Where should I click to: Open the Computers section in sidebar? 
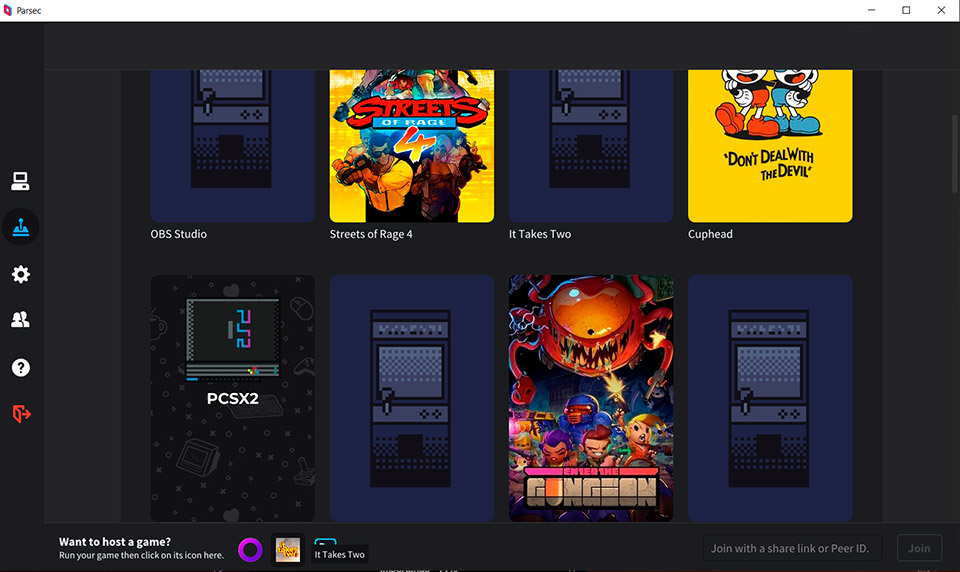pyautogui.click(x=20, y=181)
